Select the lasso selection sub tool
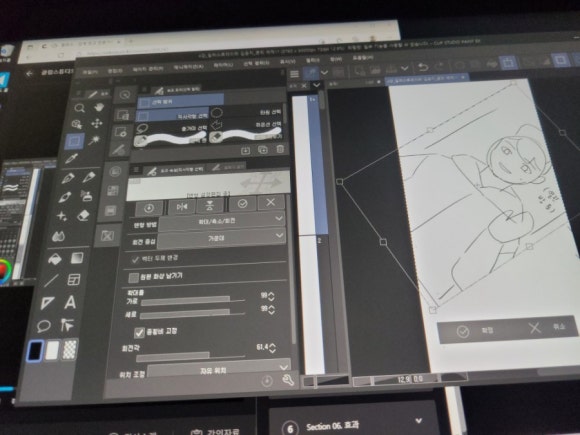Screen dimensions: 580x435 tap(171, 128)
